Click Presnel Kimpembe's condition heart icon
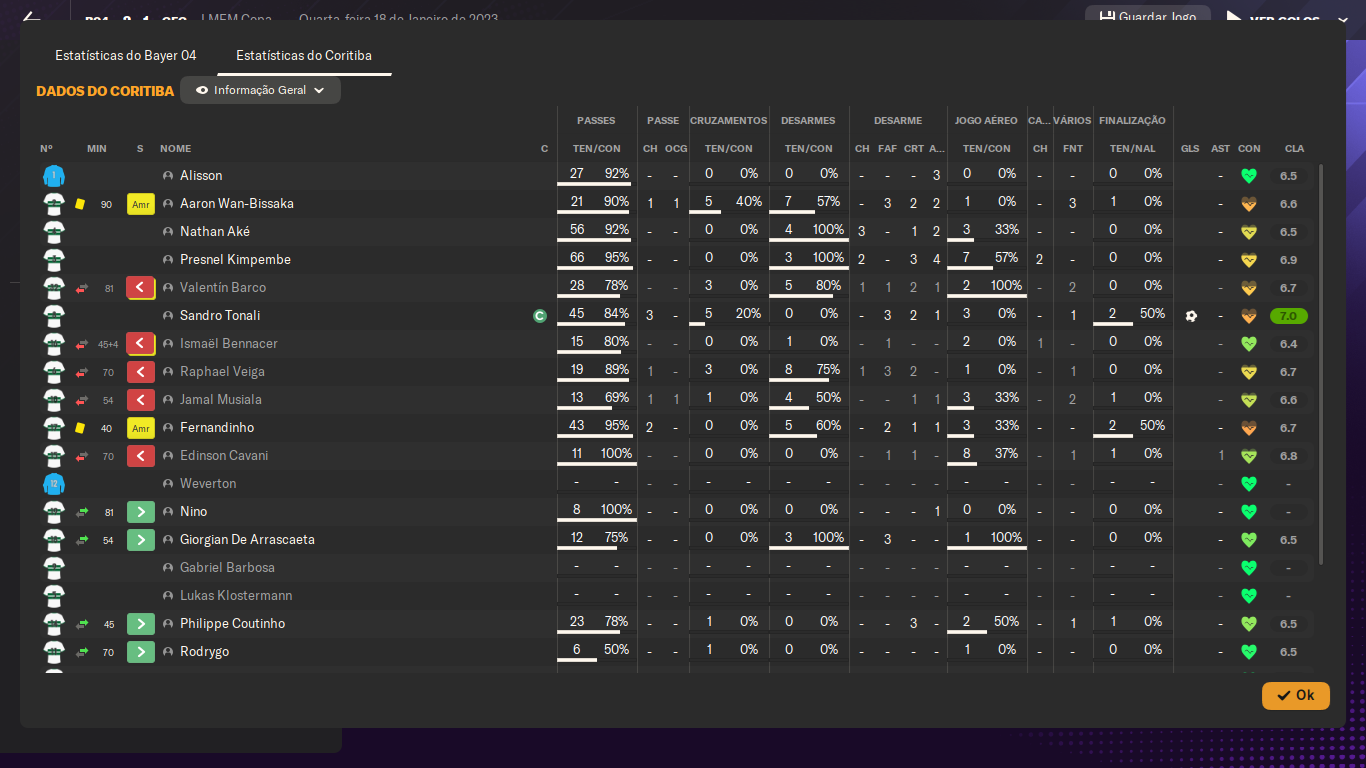The width and height of the screenshot is (1366, 768). pyautogui.click(x=1248, y=260)
